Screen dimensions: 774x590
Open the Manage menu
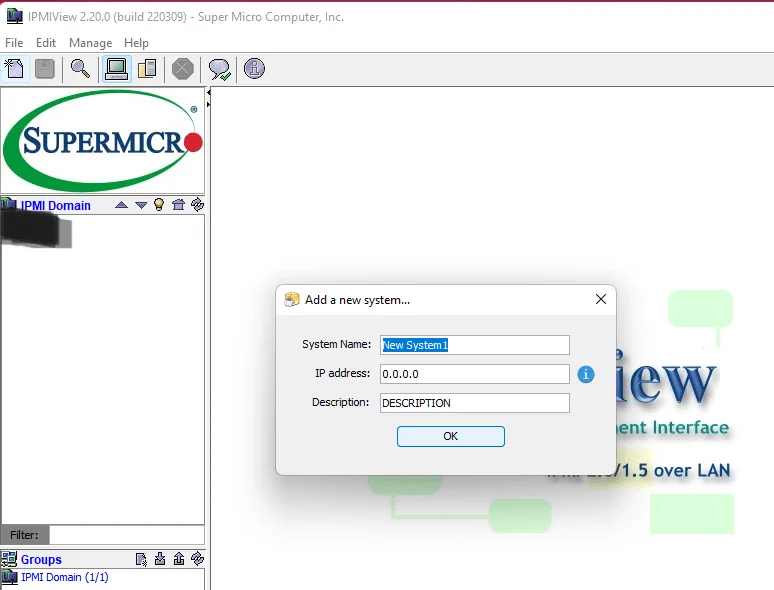[90, 43]
